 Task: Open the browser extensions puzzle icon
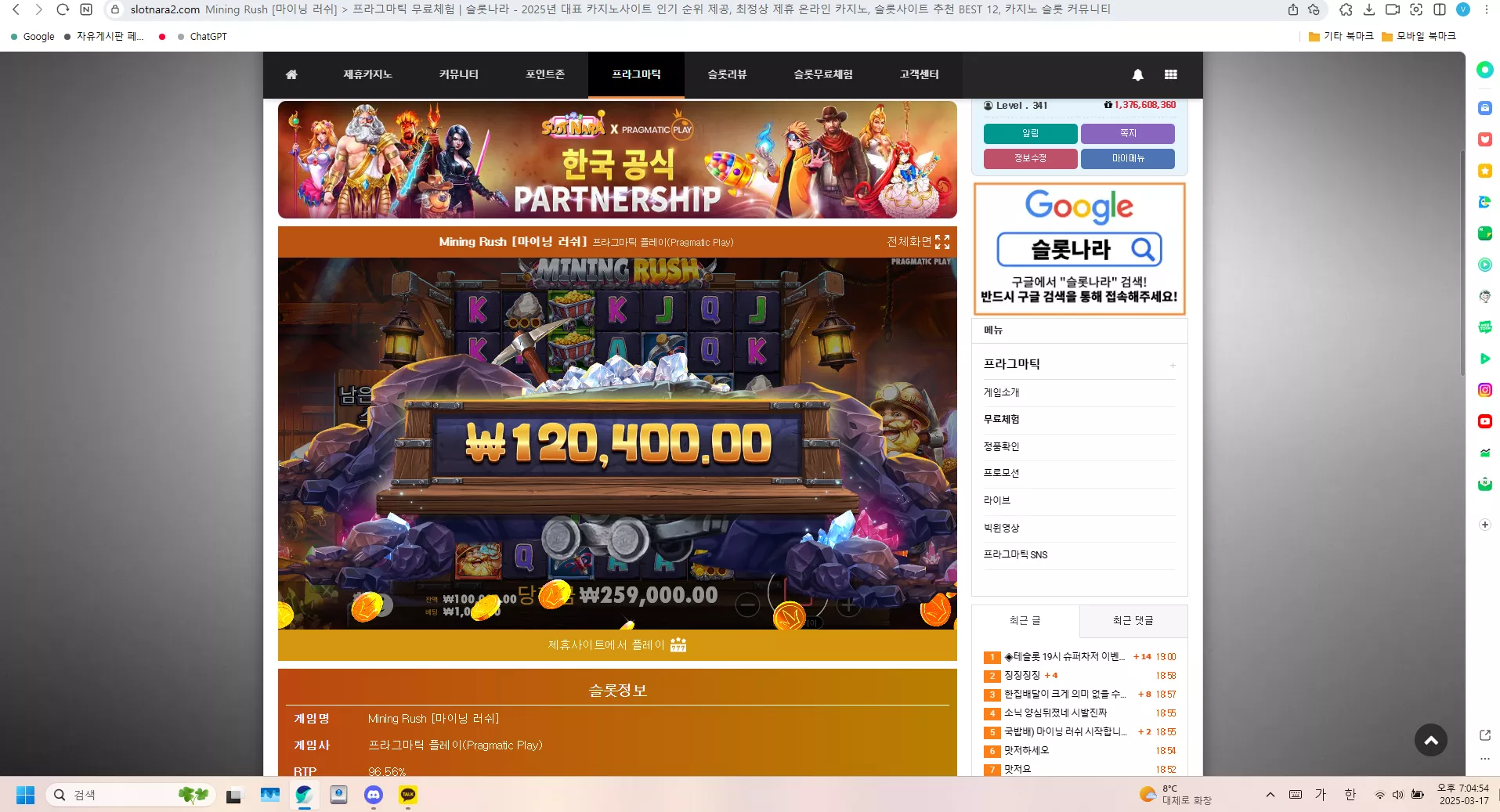pyautogui.click(x=1346, y=9)
